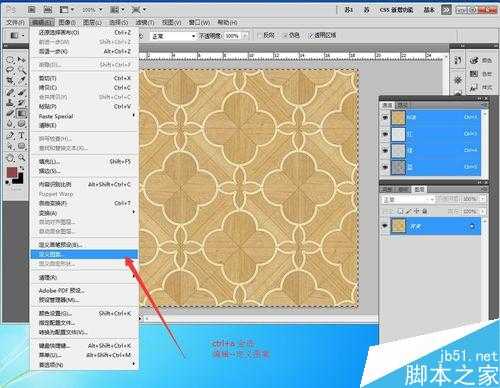Hide the RGB channel eye icon
Viewport: 500px width, 388px height.
[385, 117]
